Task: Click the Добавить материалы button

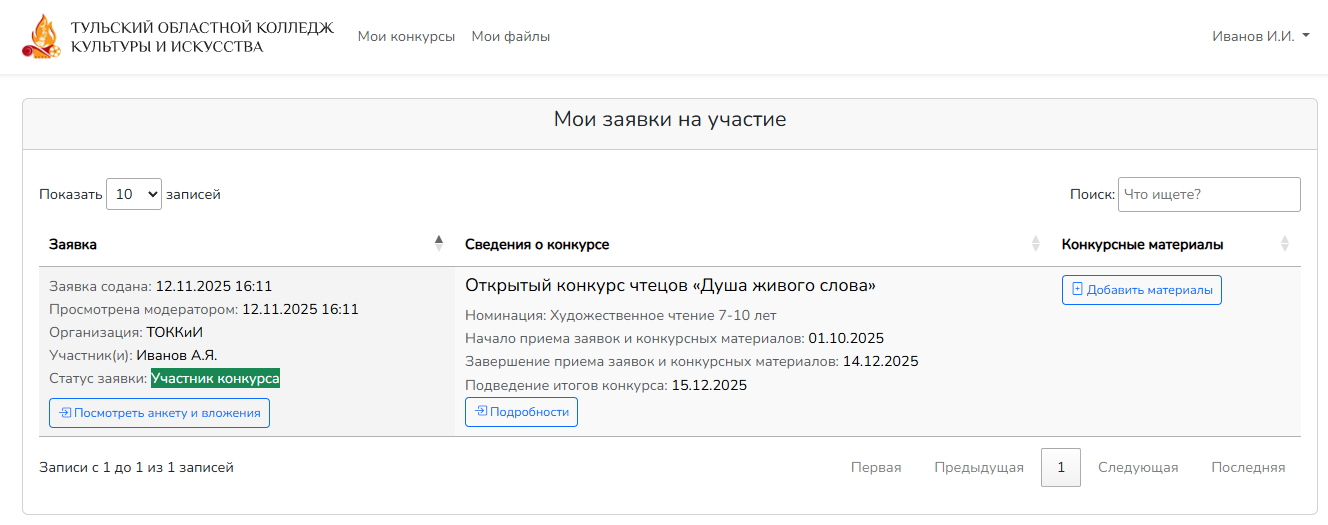Action: pyautogui.click(x=1141, y=290)
